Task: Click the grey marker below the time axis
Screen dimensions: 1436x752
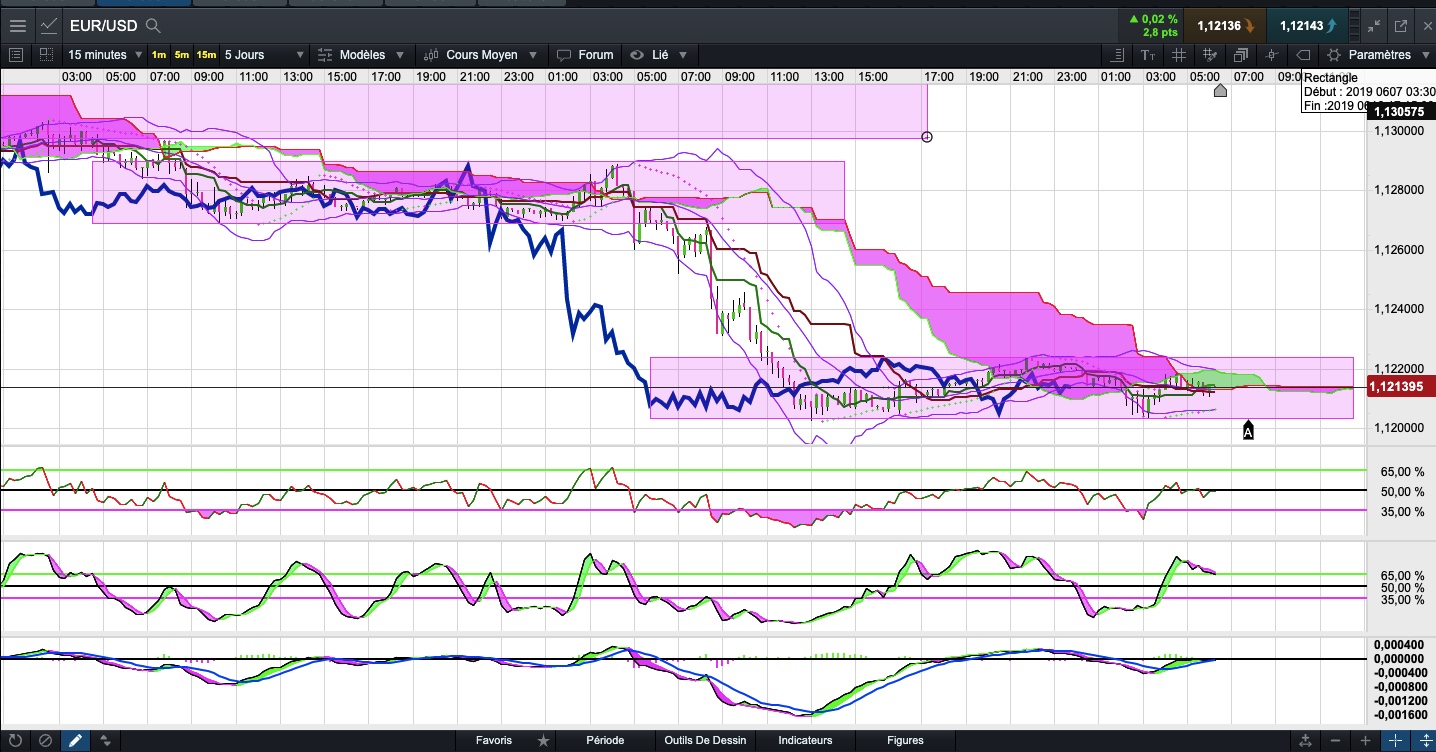Action: [x=1220, y=91]
